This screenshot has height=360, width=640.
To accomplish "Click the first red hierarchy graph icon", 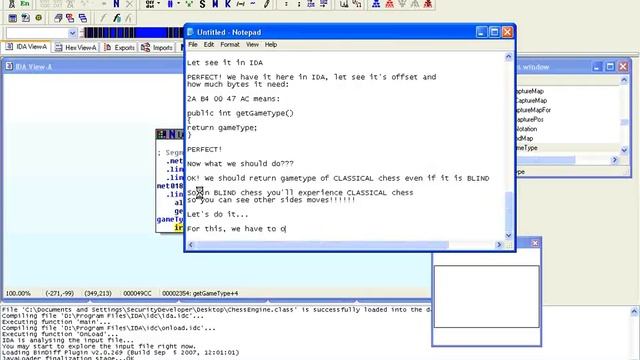I will [x=389, y=4].
